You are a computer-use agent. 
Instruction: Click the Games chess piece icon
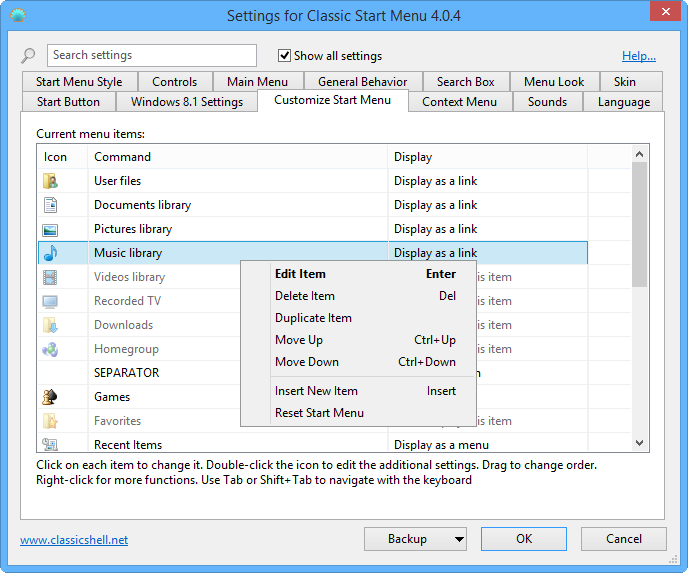pos(50,397)
